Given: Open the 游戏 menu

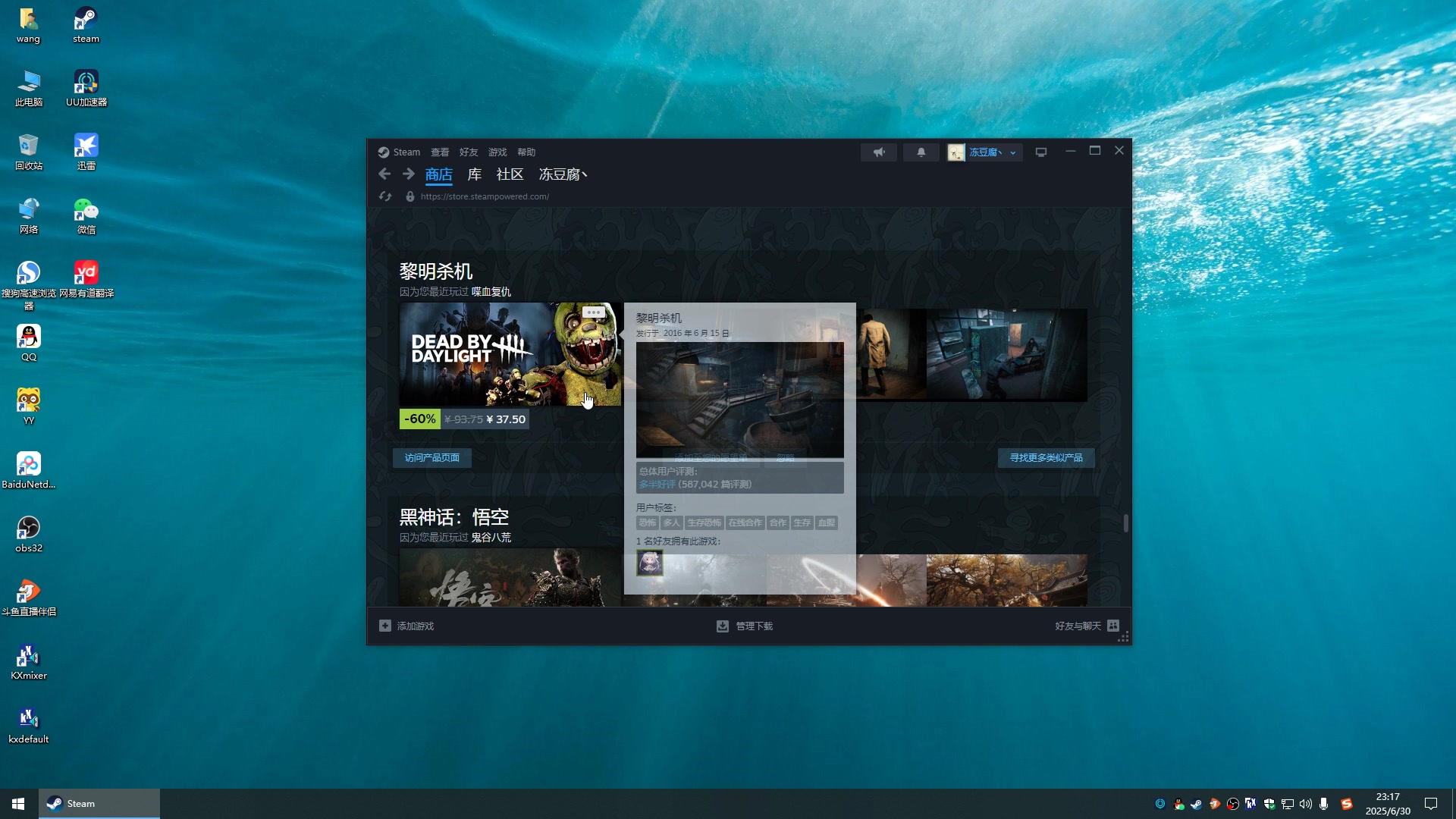Looking at the screenshot, I should click(x=497, y=152).
